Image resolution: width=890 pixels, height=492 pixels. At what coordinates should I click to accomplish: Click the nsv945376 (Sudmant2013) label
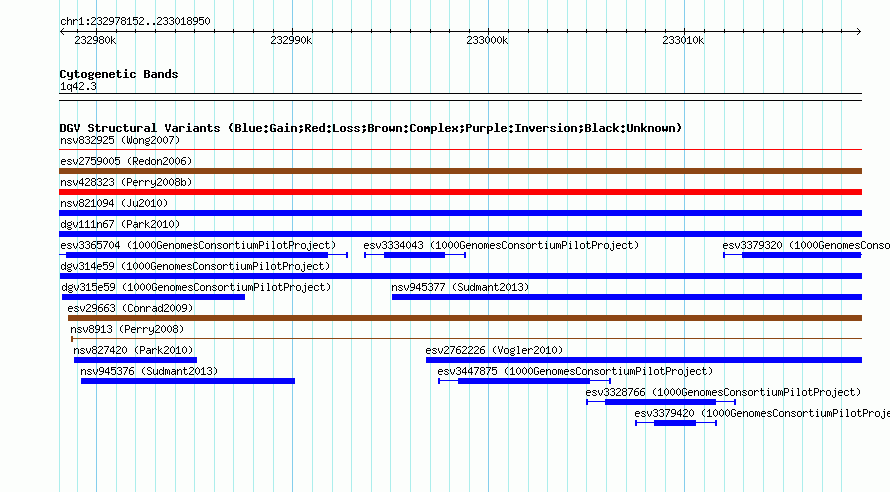click(x=149, y=371)
